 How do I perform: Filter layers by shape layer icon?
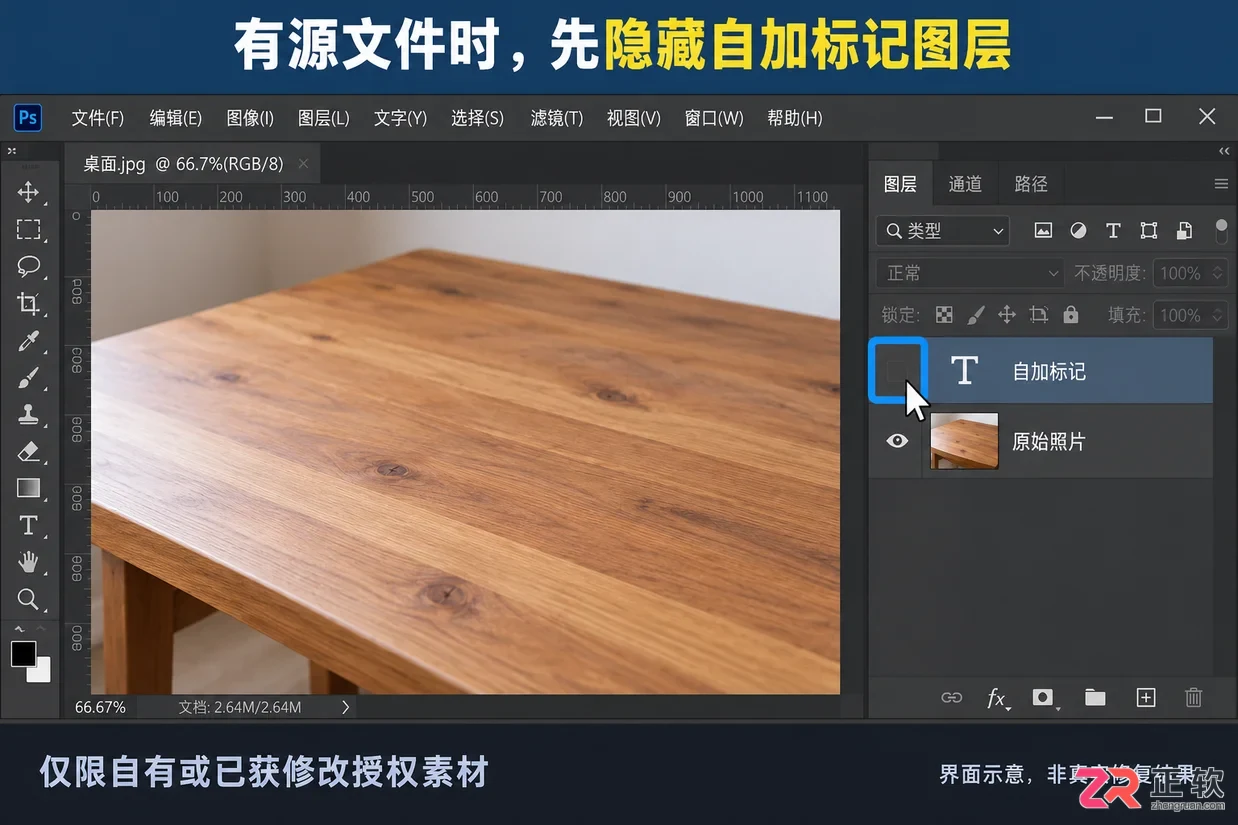(x=1149, y=231)
